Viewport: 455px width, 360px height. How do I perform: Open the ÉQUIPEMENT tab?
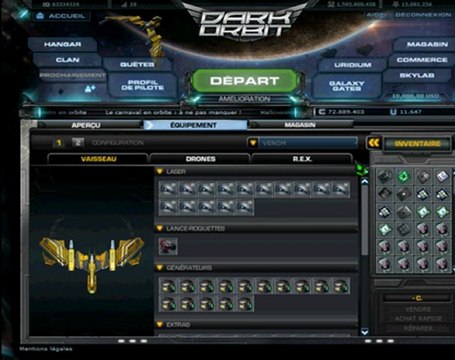(195, 125)
